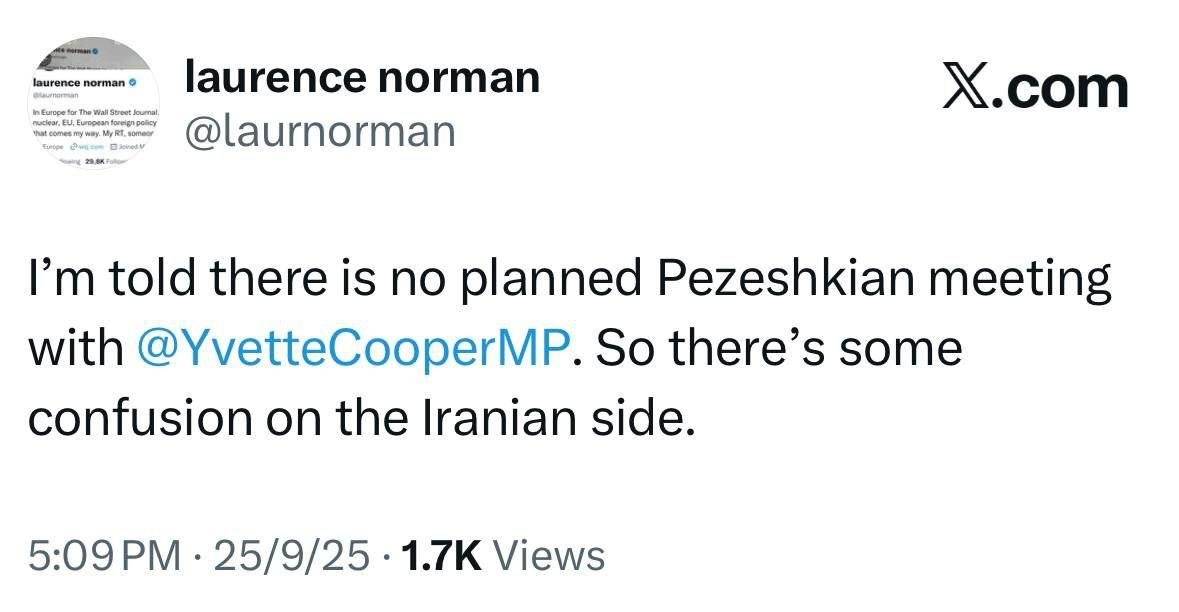Screen dimensions: 1179x612
Task: Click the tiny grey @laurnorman inside the avatar
Action: pyautogui.click(x=55, y=94)
